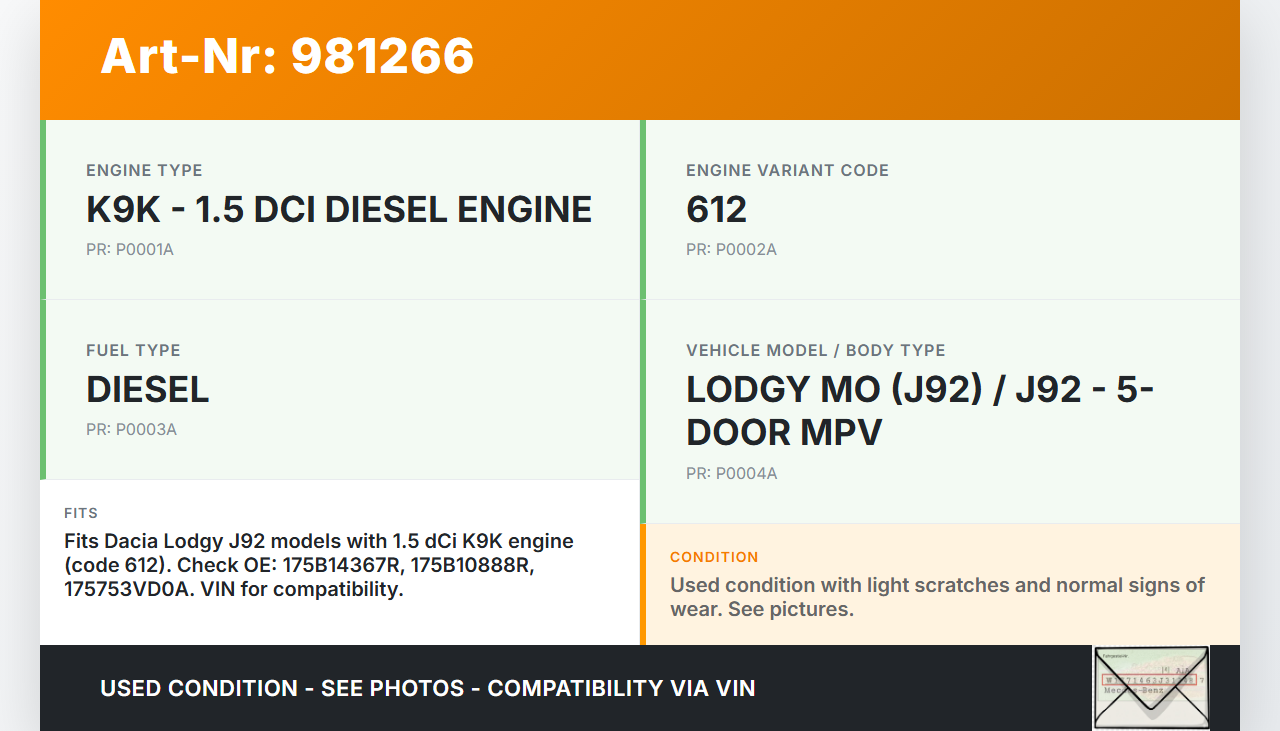Click the envelope VIN thumbnail image
Screen dimensions: 1280x731
[1151, 687]
